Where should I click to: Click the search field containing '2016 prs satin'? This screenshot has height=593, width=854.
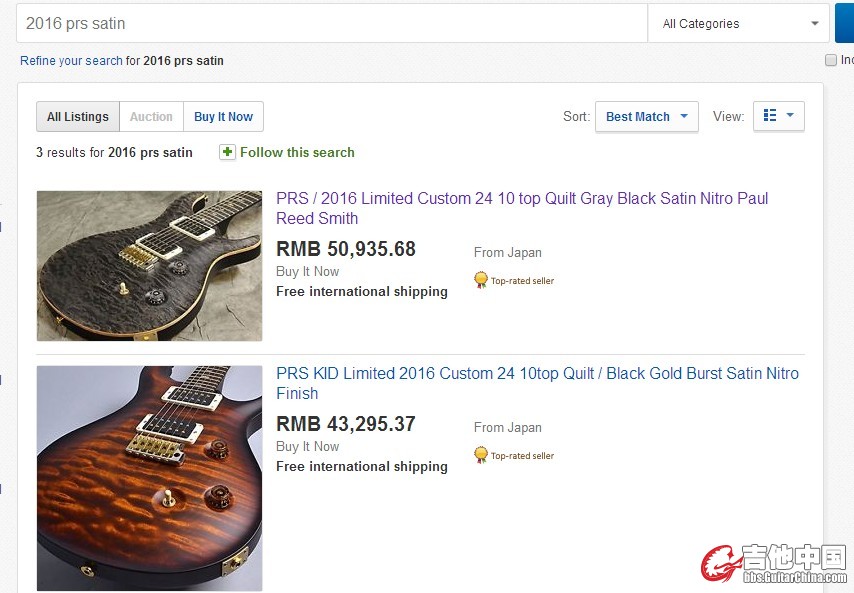point(330,23)
